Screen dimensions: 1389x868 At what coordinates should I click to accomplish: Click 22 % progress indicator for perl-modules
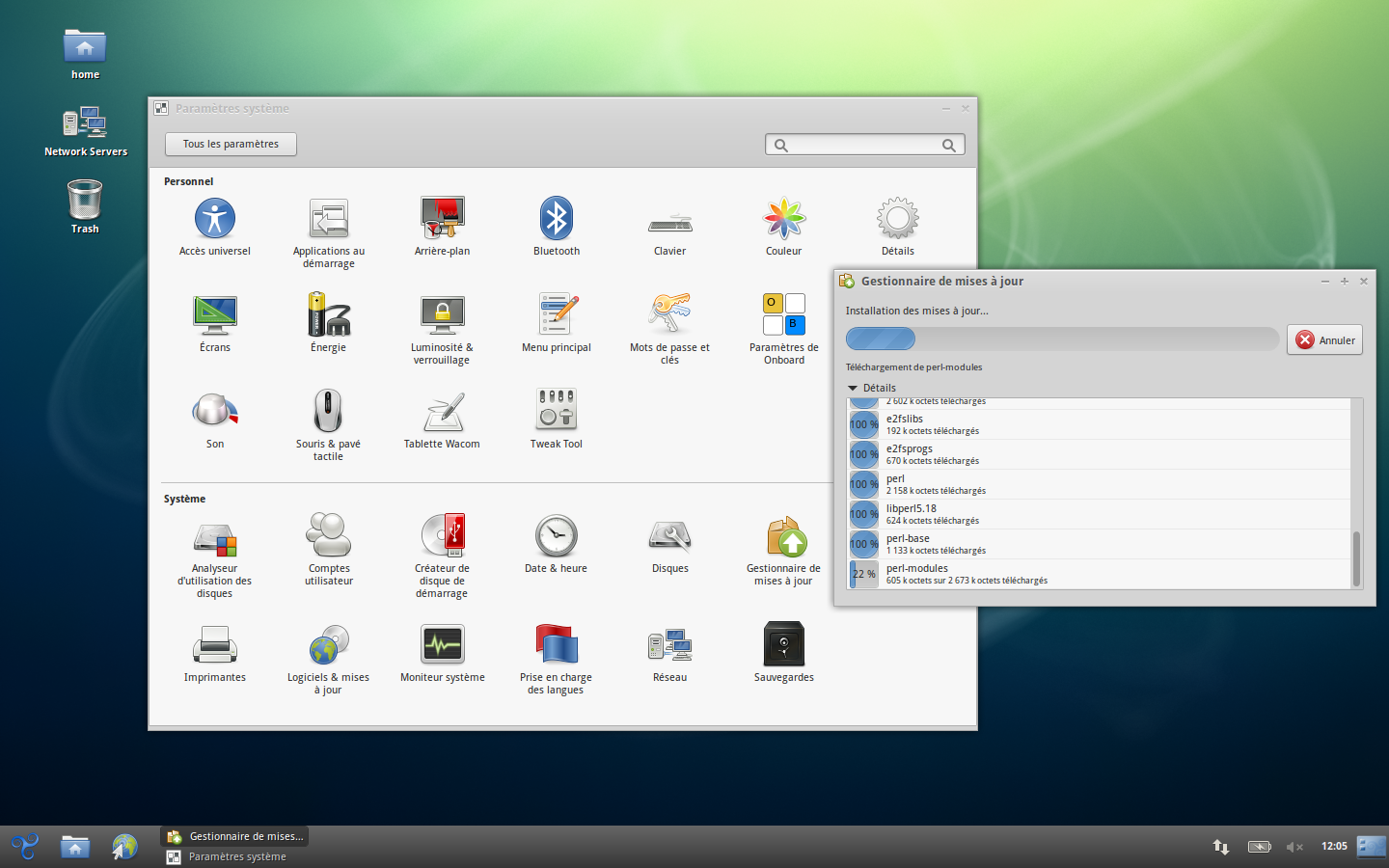coord(864,574)
